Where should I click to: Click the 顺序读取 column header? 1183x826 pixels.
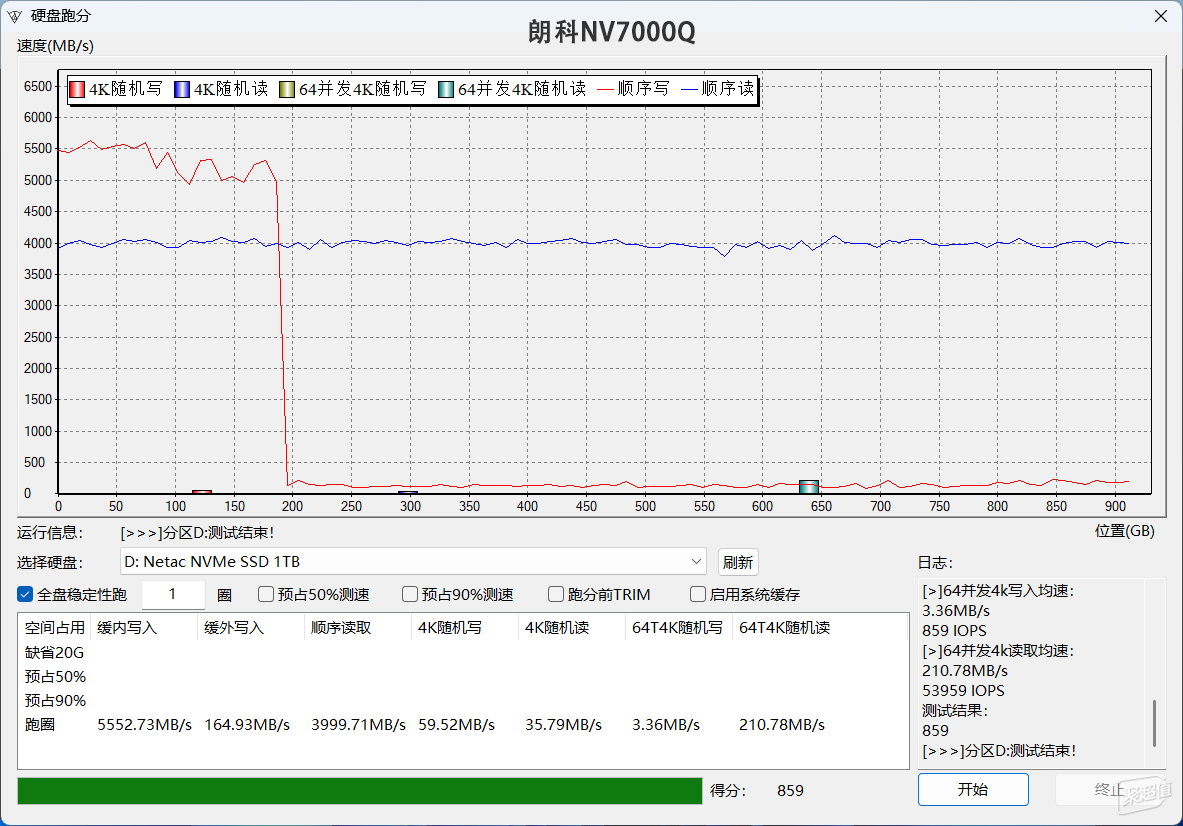[358, 628]
